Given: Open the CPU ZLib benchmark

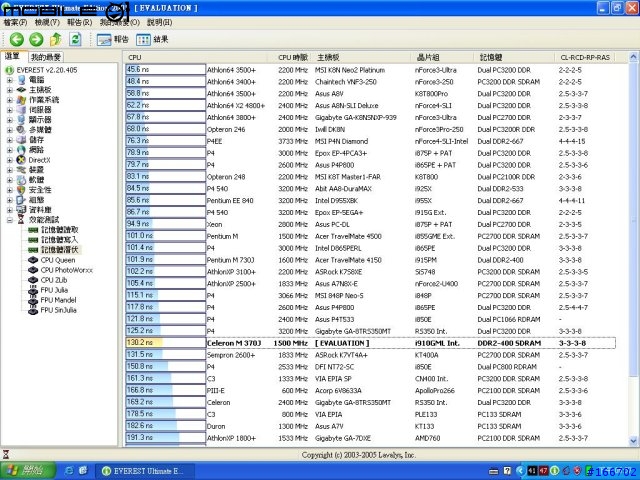Looking at the screenshot, I should [53, 280].
